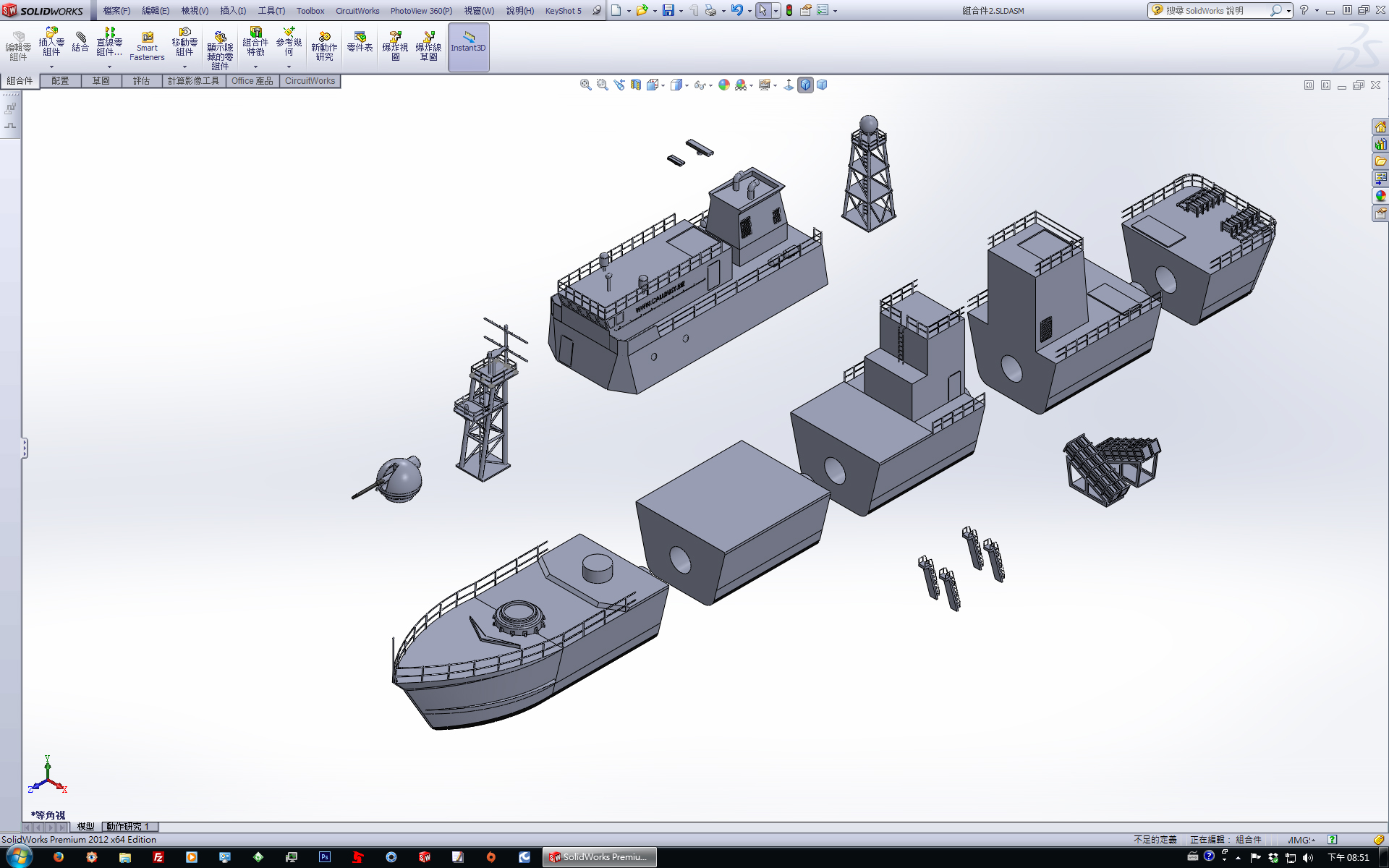Select the 結合 (Mate) tool
1389x868 pixels.
80,42
